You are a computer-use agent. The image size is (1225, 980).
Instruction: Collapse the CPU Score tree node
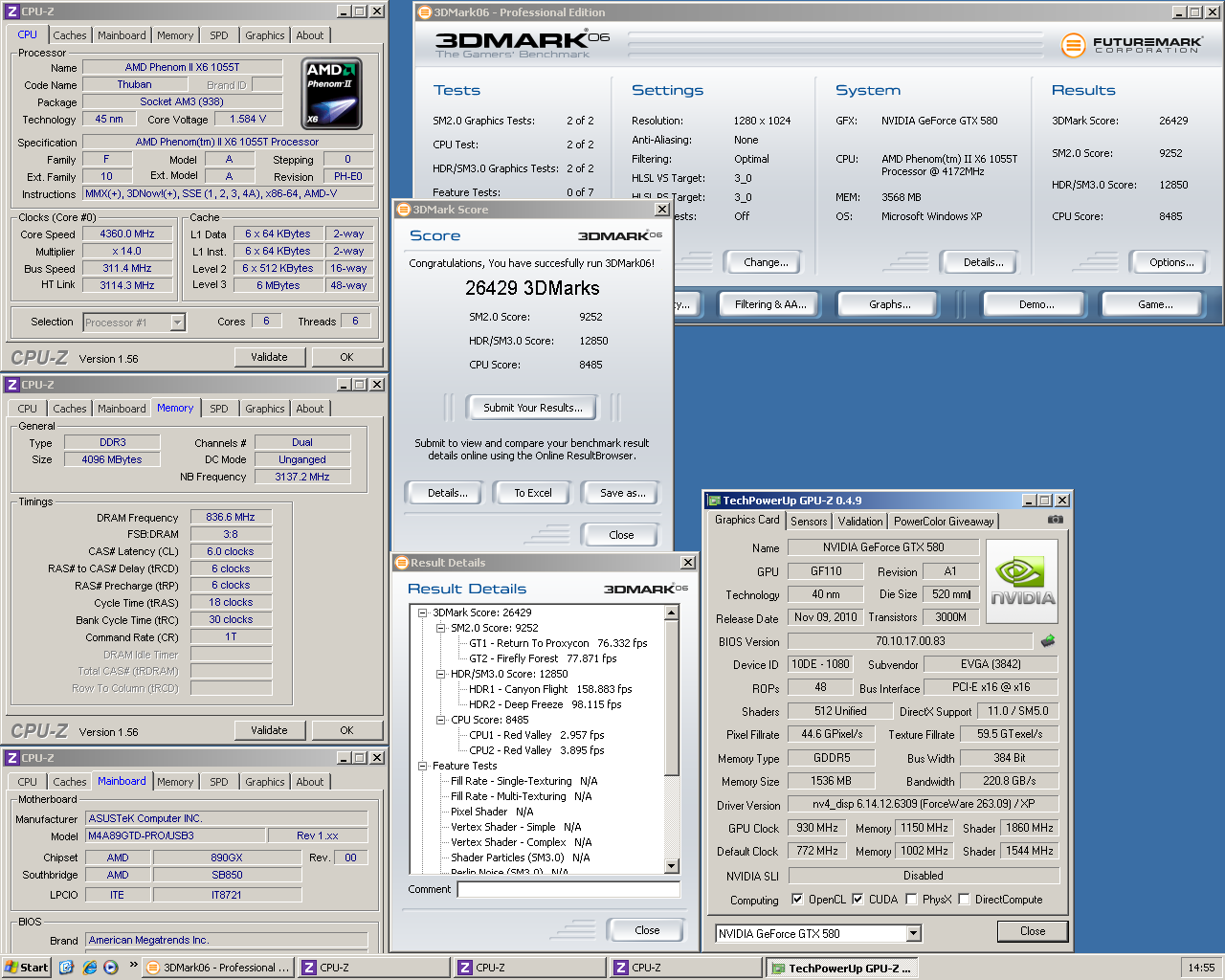tap(440, 720)
